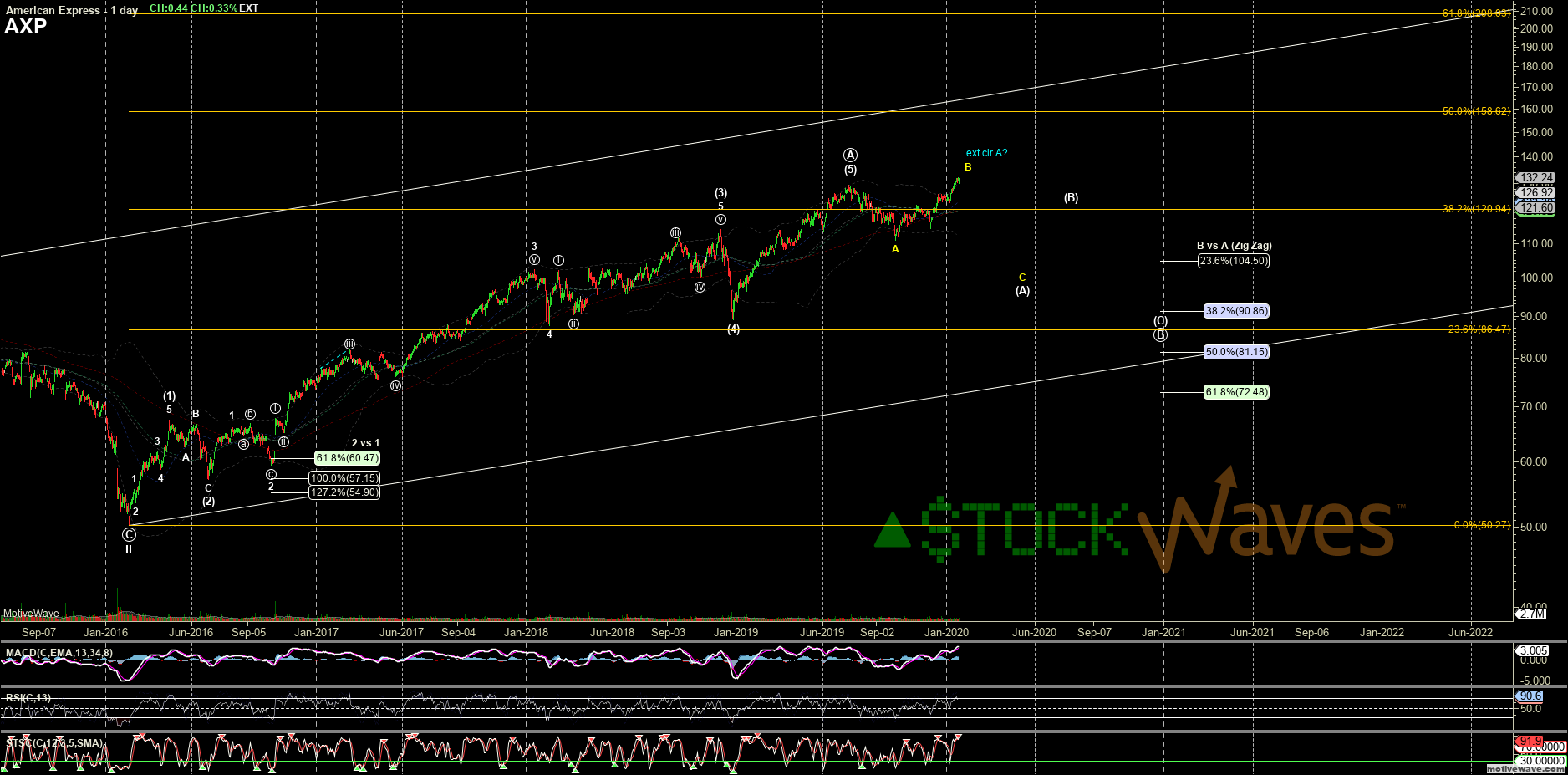The height and width of the screenshot is (775, 1568).
Task: Click the Sep-02 date axis label
Action: coord(877,632)
